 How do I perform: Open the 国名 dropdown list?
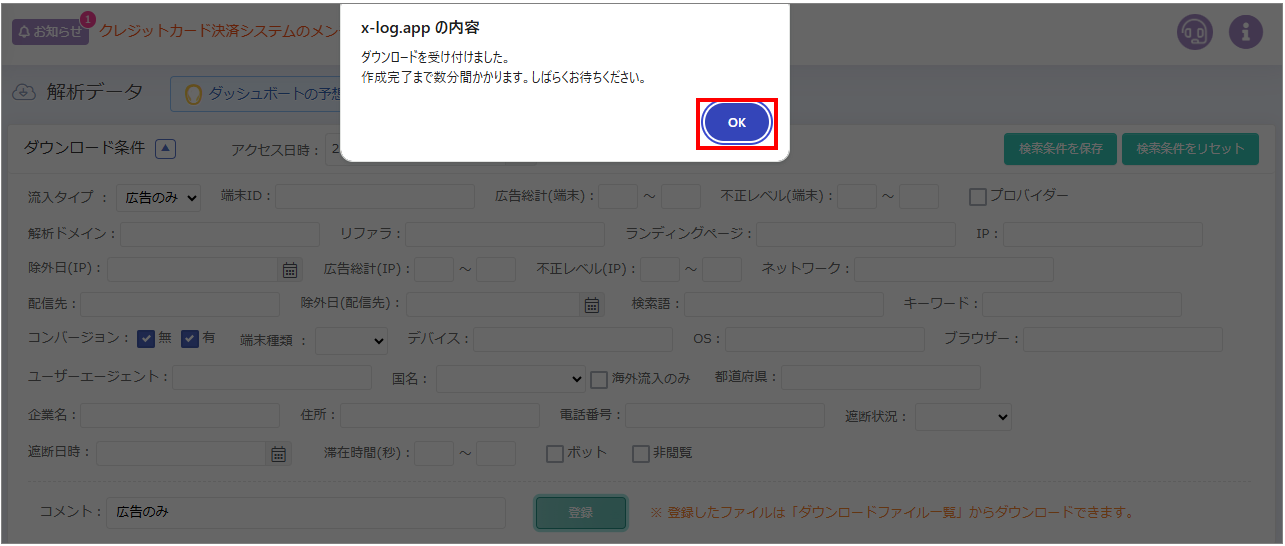click(511, 379)
